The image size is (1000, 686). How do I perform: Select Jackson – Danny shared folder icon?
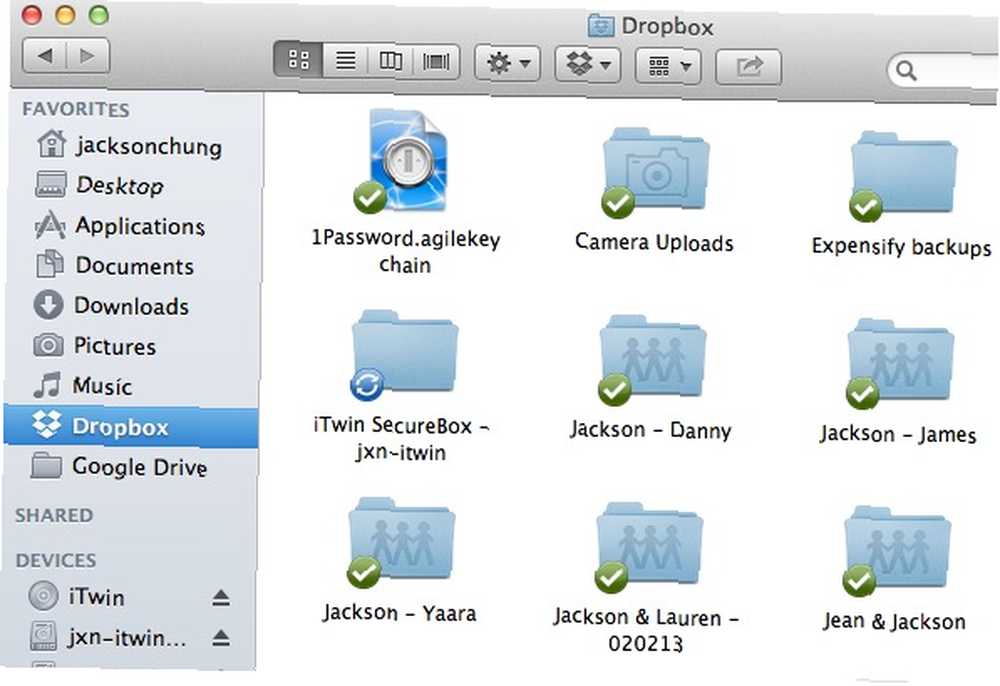(x=652, y=358)
